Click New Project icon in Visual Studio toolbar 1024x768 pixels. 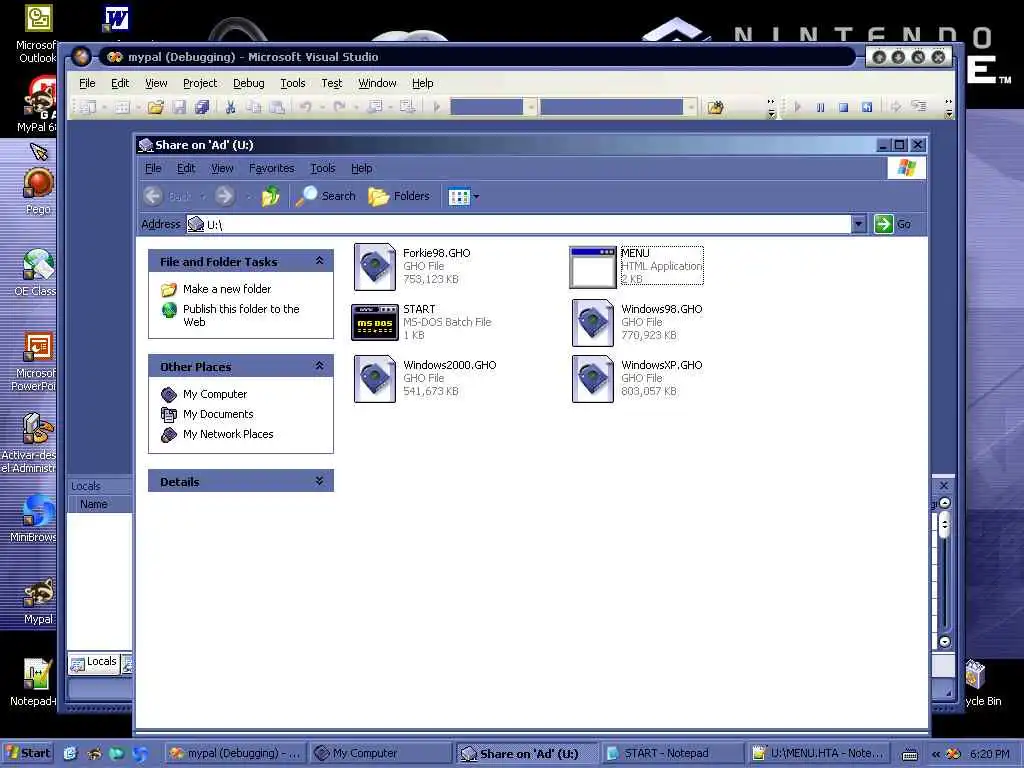(88, 106)
